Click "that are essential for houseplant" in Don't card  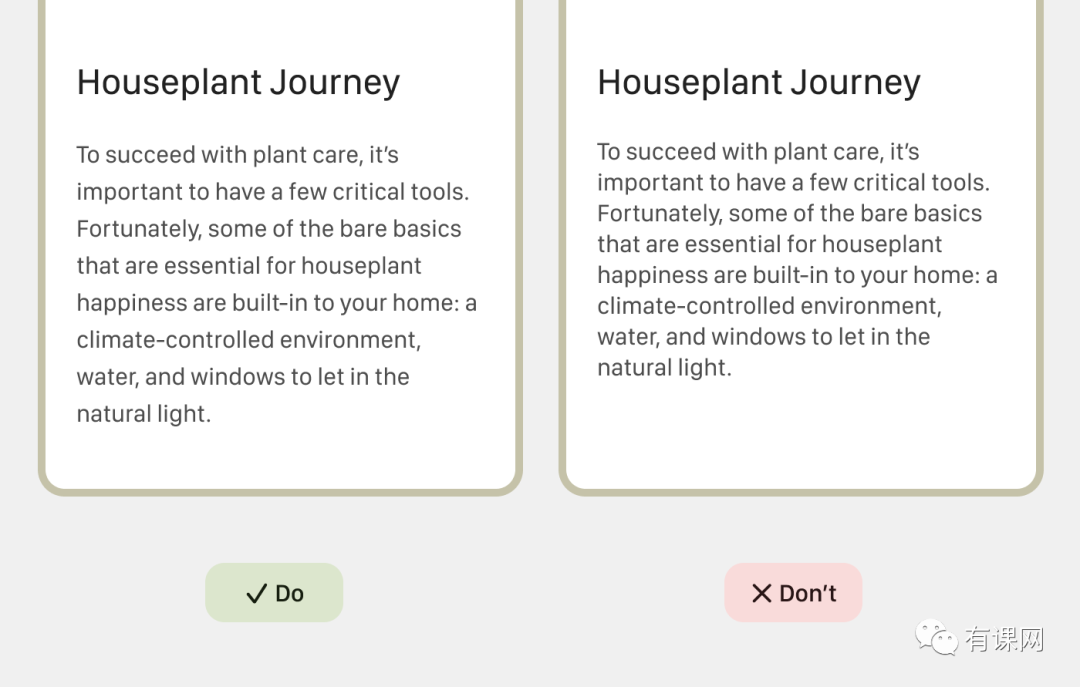pos(769,244)
